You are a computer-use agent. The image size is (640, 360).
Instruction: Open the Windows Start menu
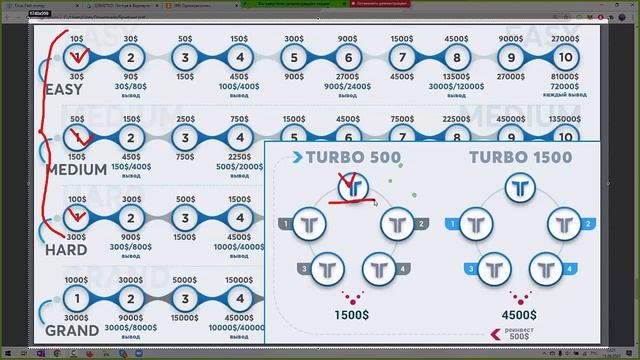pos(8,353)
